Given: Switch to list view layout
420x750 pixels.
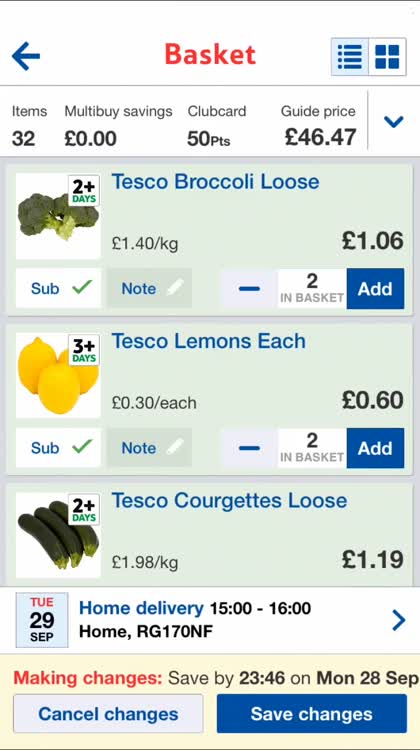Looking at the screenshot, I should tap(350, 57).
